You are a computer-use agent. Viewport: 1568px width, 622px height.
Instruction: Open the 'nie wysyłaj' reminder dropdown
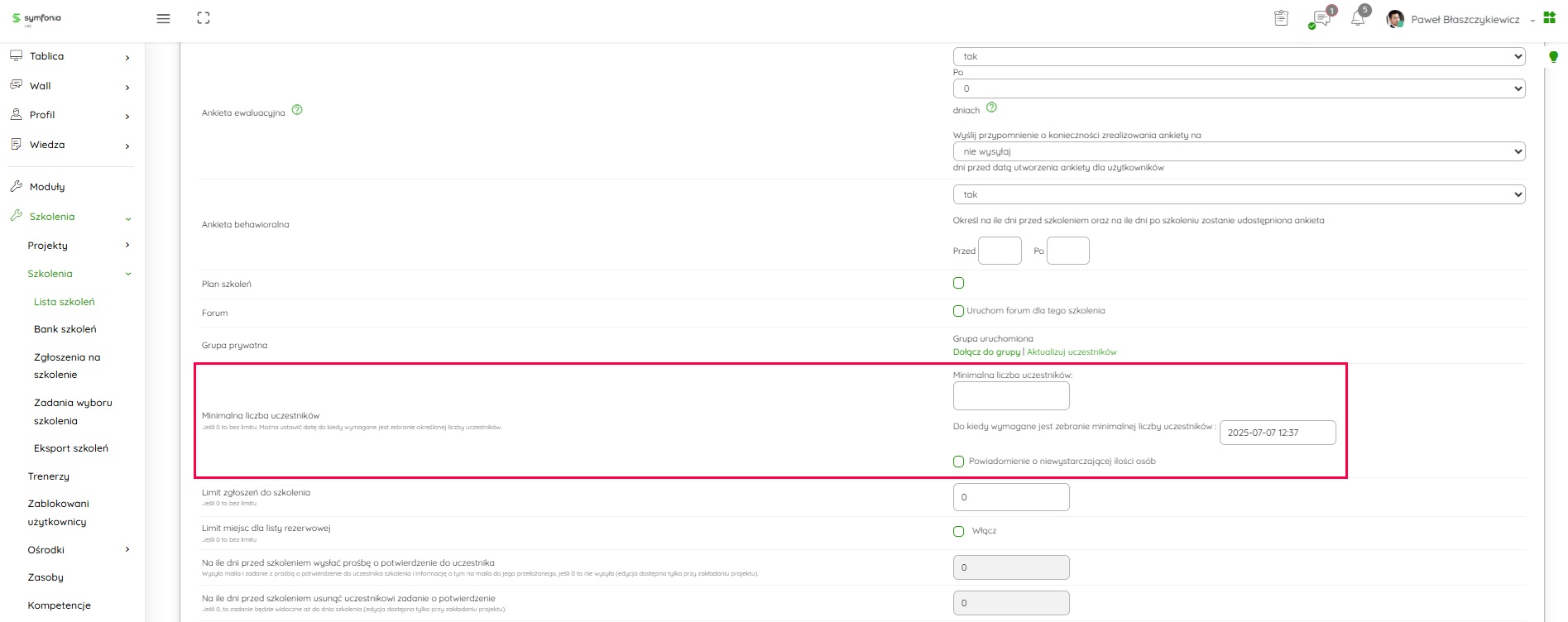1238,151
